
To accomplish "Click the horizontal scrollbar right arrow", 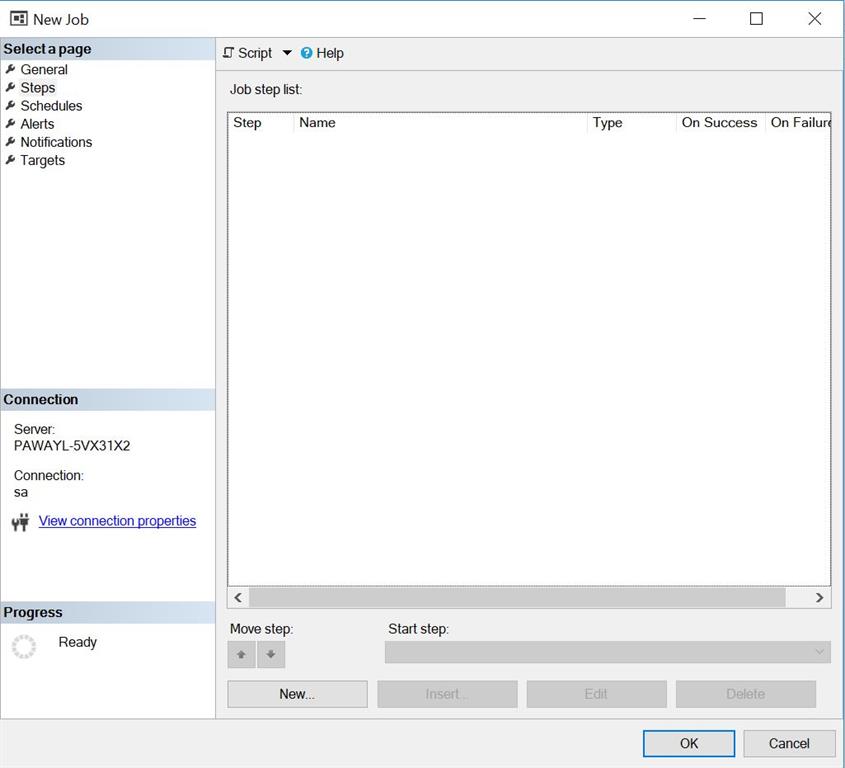I will 819,598.
